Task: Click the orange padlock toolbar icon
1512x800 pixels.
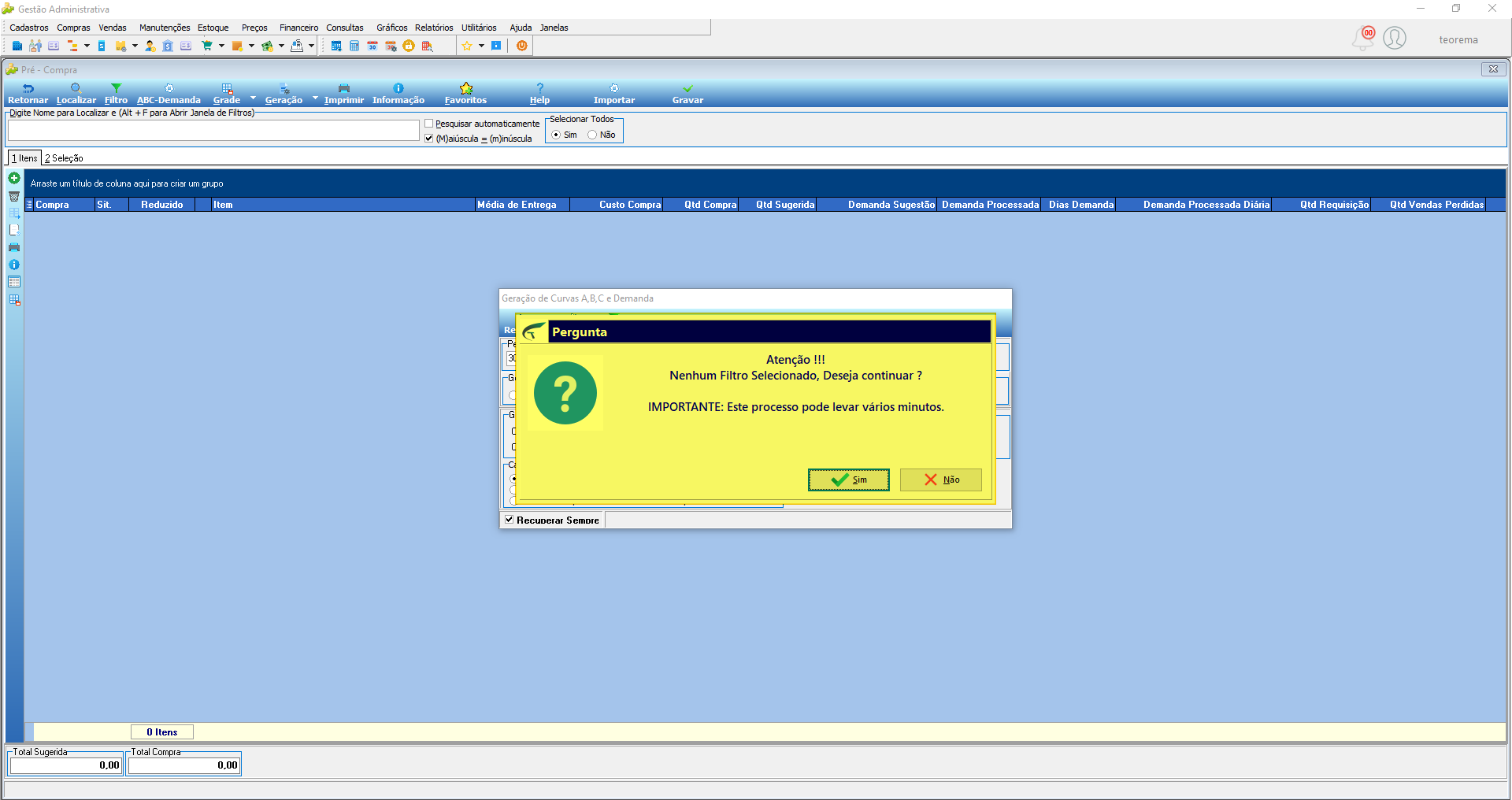Action: pos(409,46)
